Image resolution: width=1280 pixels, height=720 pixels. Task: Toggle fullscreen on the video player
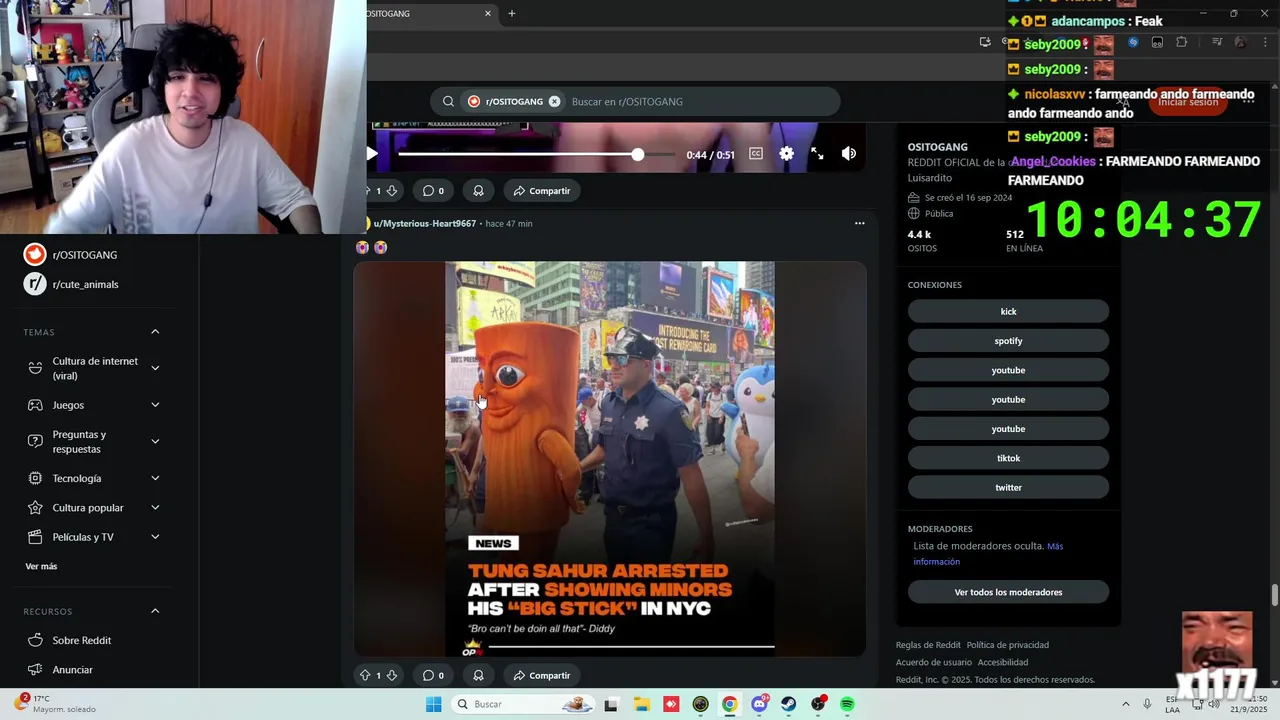point(817,154)
